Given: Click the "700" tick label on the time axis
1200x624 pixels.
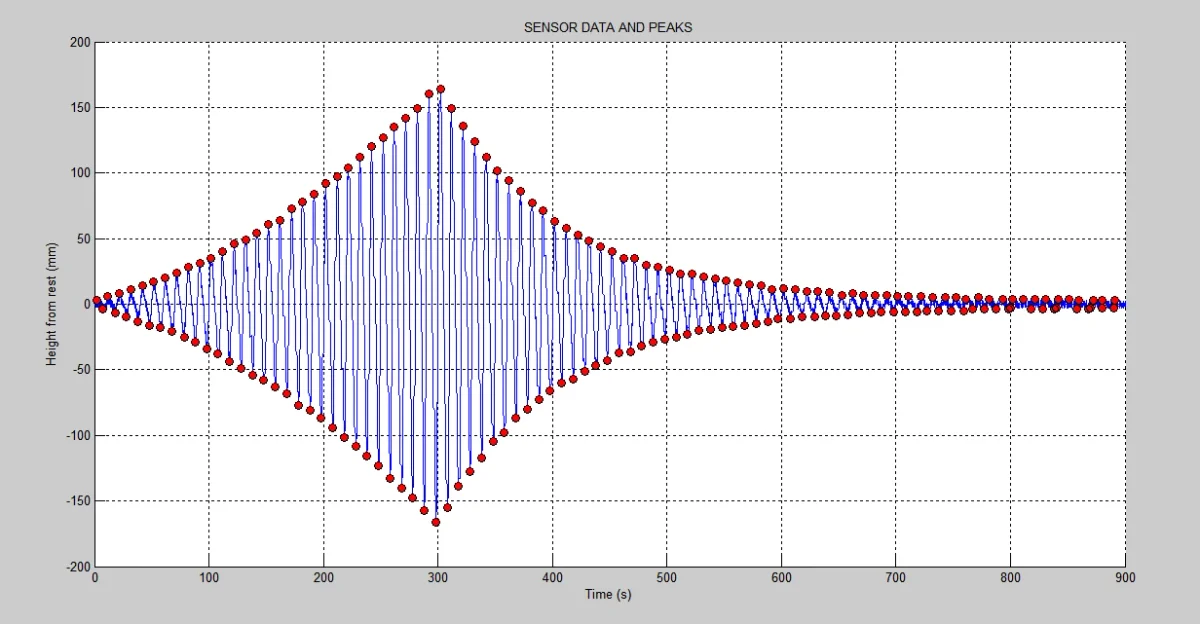Looking at the screenshot, I should point(896,577).
